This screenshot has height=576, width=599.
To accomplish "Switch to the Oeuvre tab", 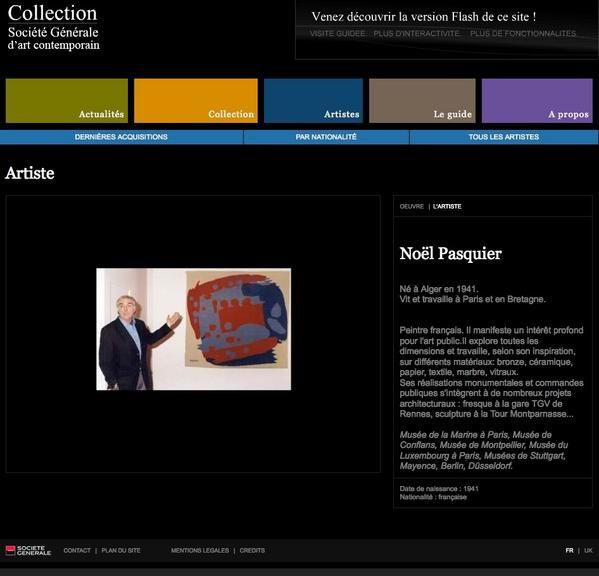I will click(411, 207).
